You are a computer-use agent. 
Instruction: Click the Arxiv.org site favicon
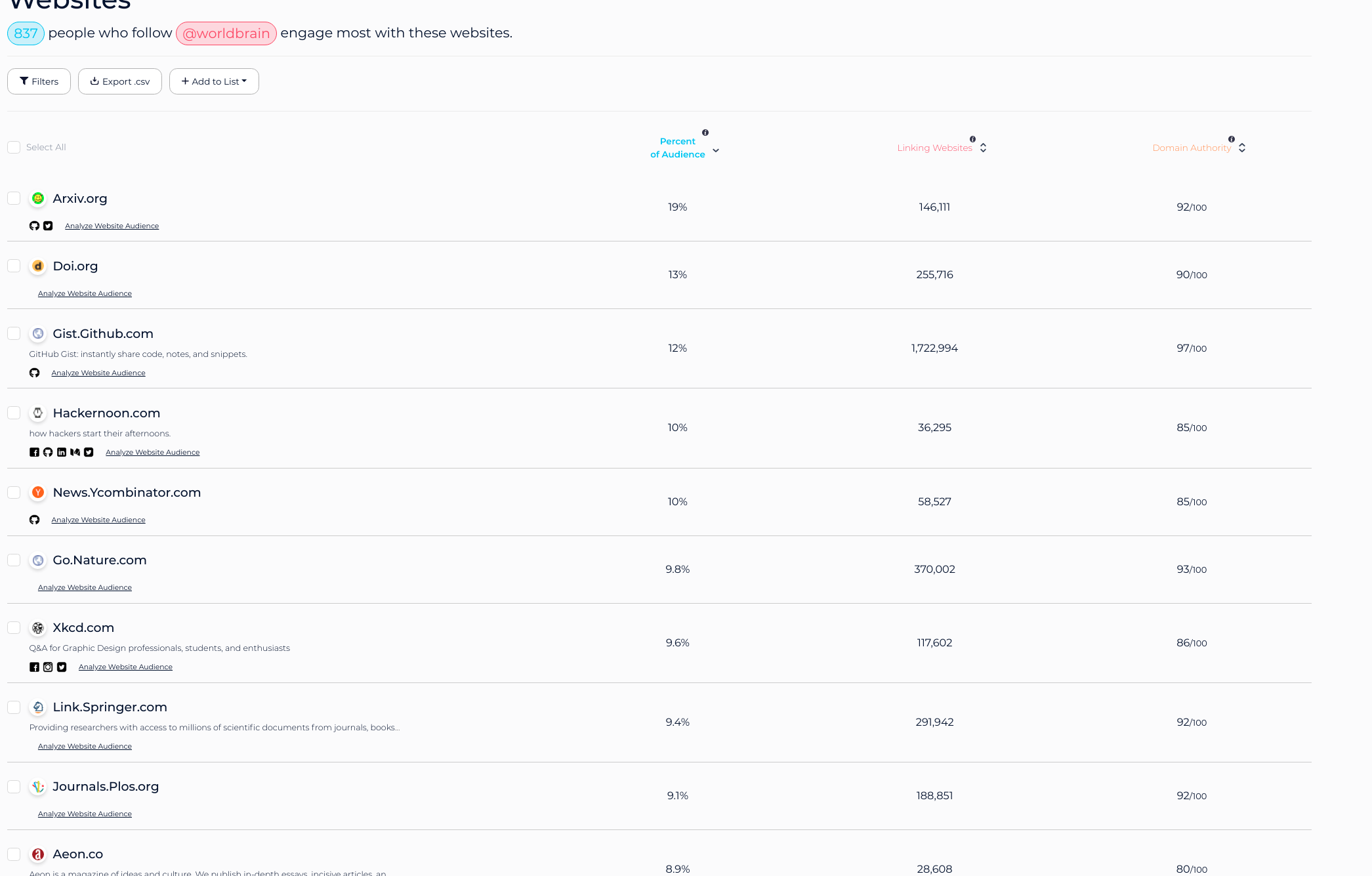click(38, 198)
